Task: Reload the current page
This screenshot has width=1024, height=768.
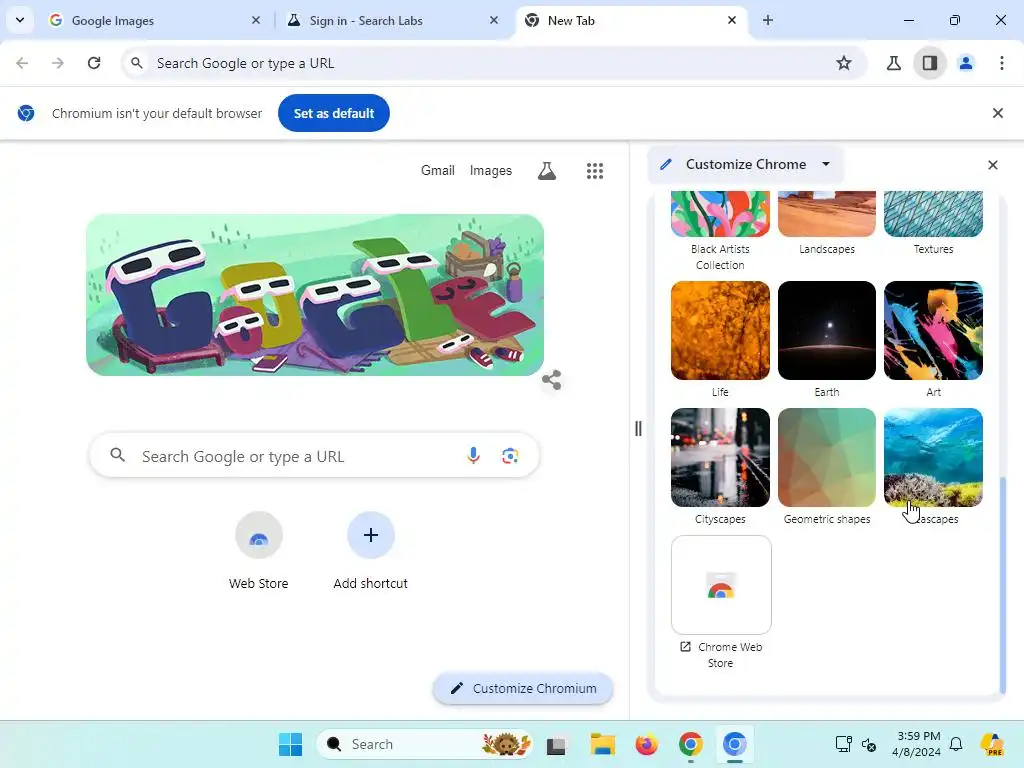Action: pos(94,63)
